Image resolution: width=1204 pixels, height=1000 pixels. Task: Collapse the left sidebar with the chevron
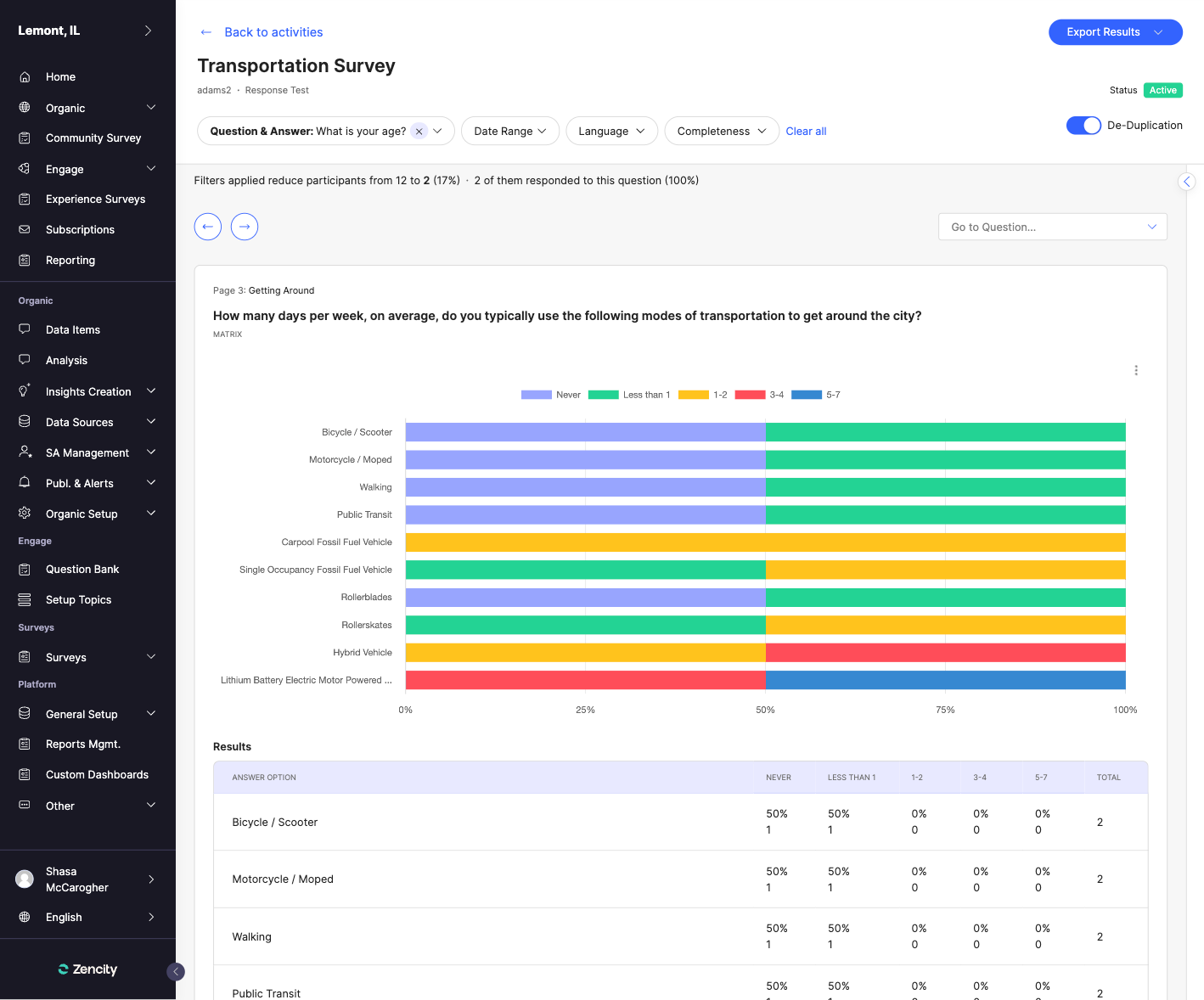(176, 972)
